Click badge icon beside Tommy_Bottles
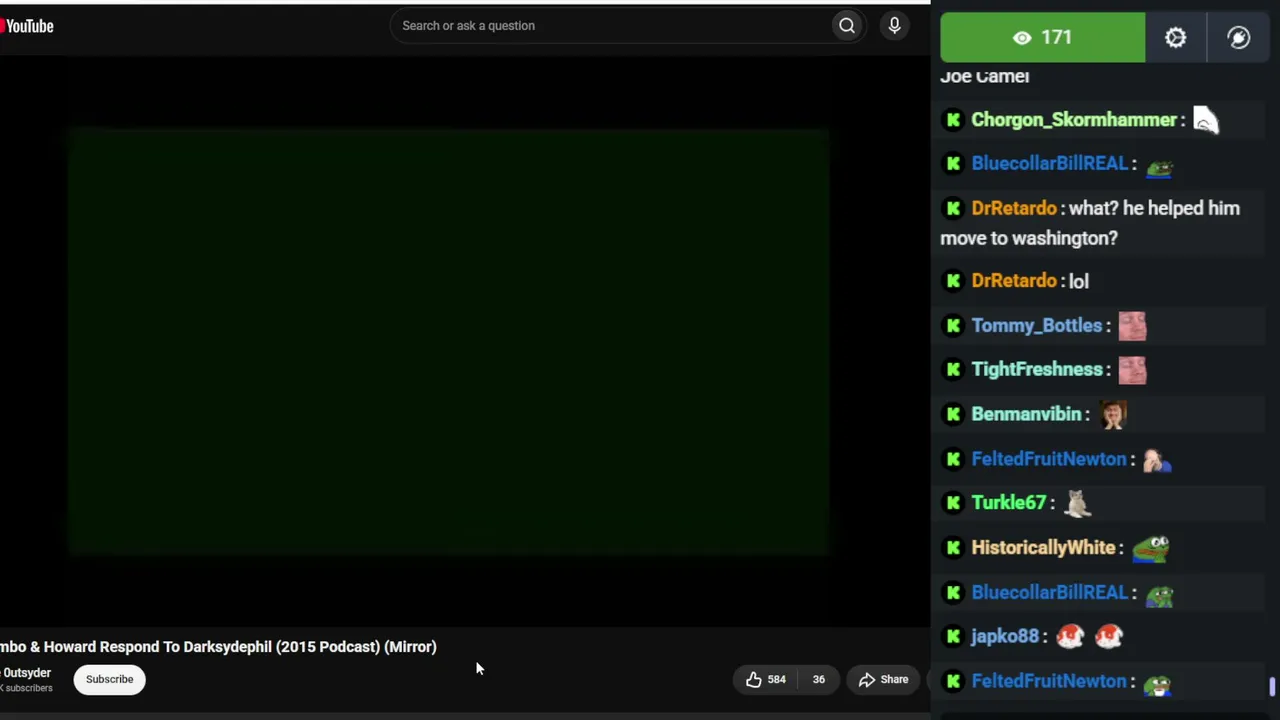This screenshot has width=1280, height=720. coord(953,326)
